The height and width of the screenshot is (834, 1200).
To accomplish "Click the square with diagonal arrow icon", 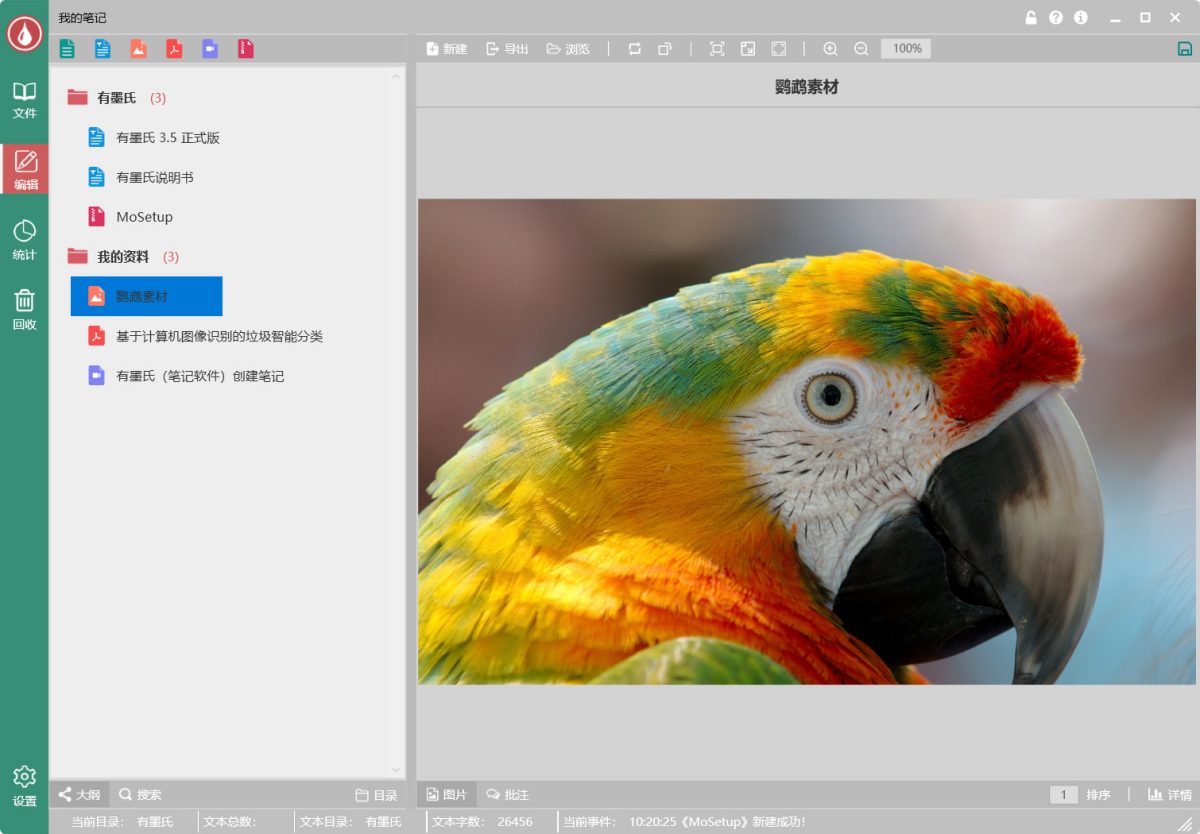I will [x=748, y=48].
